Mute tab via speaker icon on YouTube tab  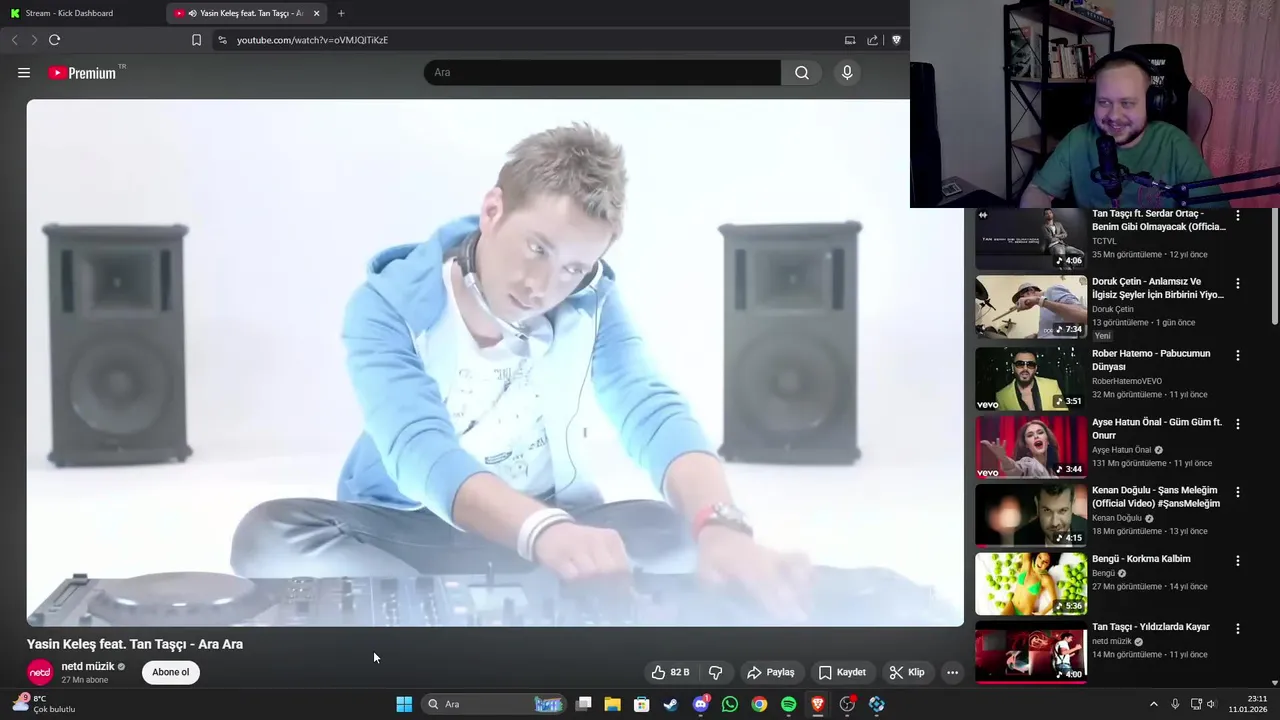pyautogui.click(x=192, y=13)
